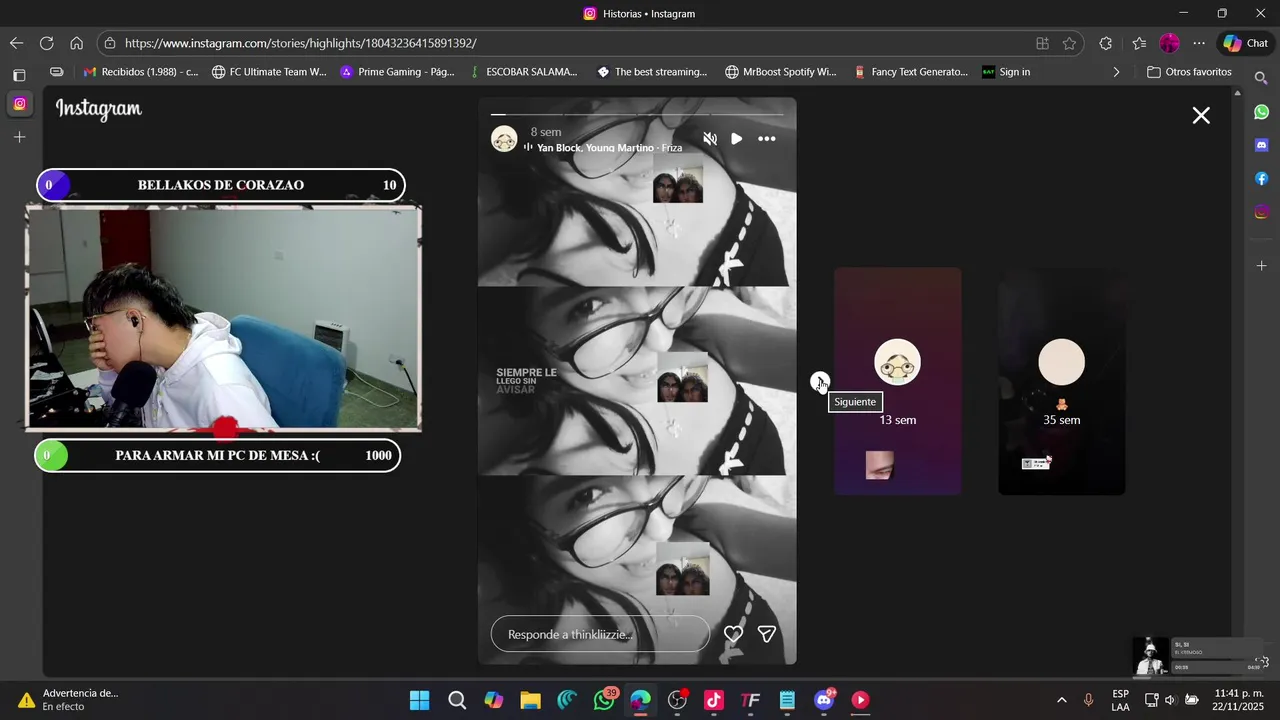The width and height of the screenshot is (1280, 720).
Task: Open TikTok from the taskbar
Action: pyautogui.click(x=714, y=700)
